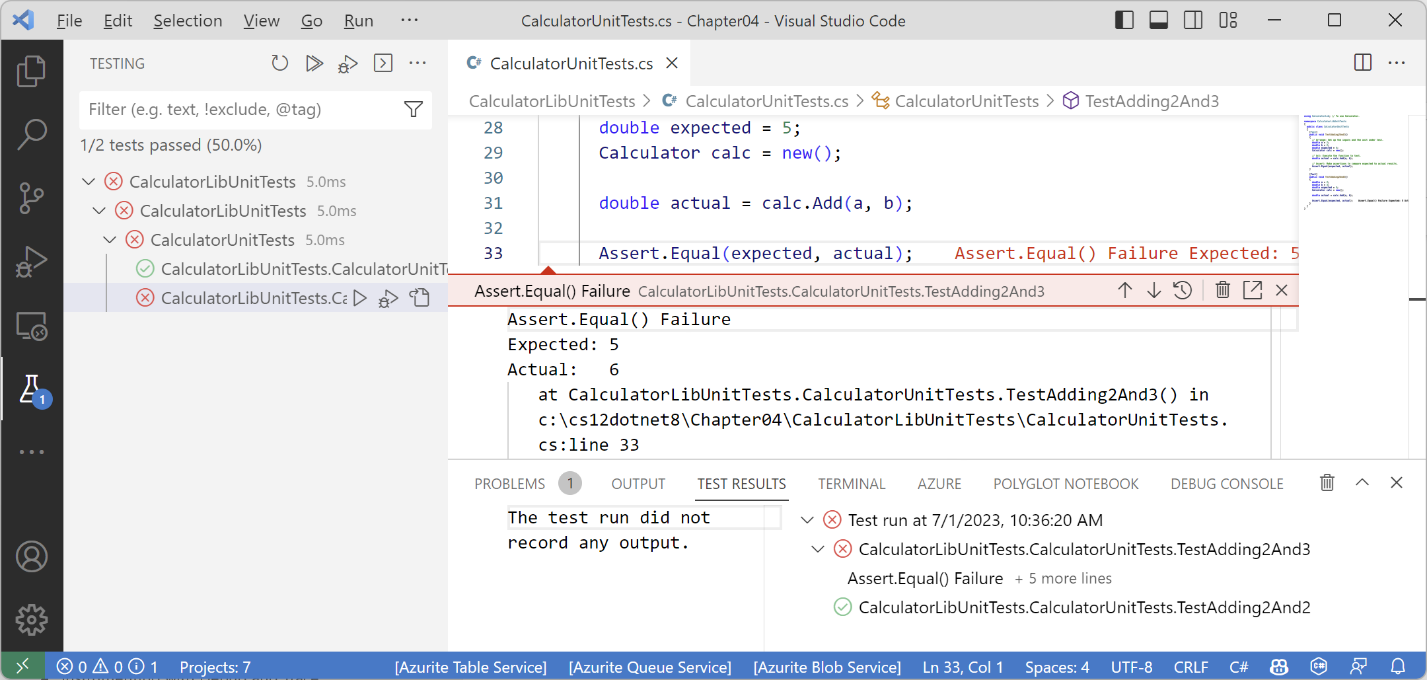The image size is (1427, 680).
Task: Open the Explorer view in activity bar
Action: (x=32, y=71)
